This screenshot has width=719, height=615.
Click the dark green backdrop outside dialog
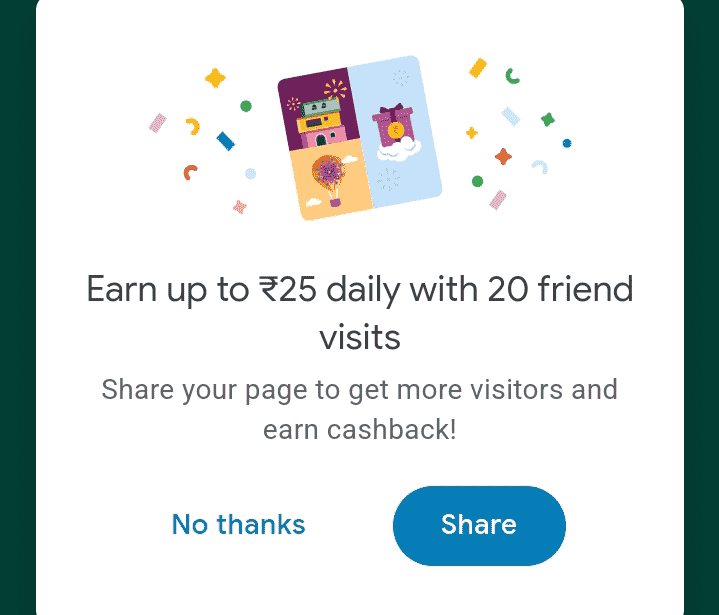coord(17,300)
